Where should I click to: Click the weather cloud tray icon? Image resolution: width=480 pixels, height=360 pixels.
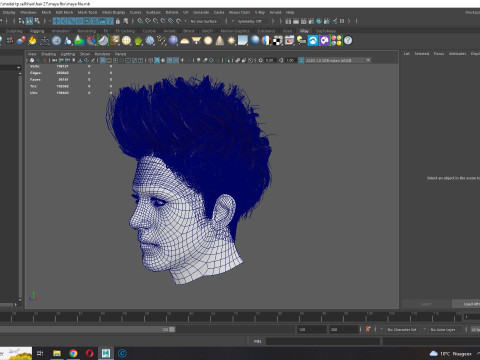click(x=434, y=353)
